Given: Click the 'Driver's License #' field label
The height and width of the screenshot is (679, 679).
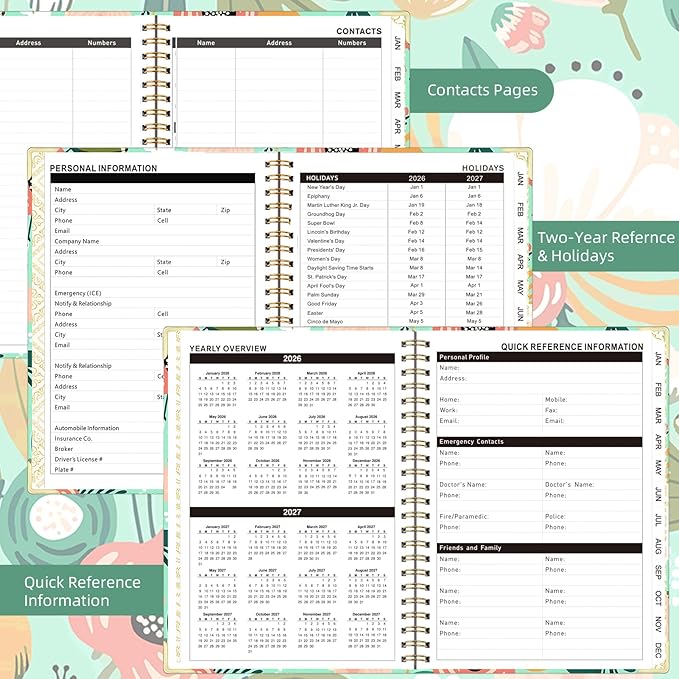Looking at the screenshot, I should click(78, 459).
